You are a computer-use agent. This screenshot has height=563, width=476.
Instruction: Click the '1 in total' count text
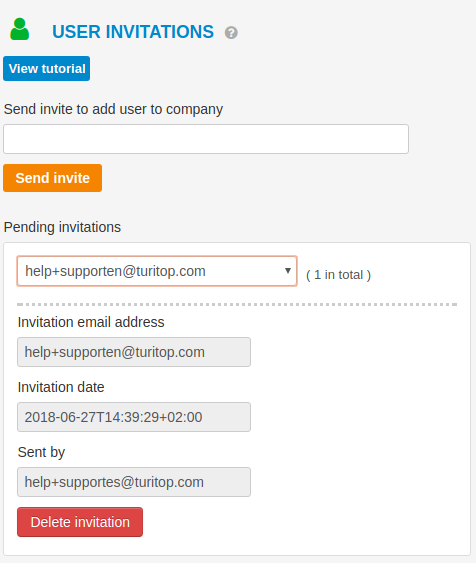[x=339, y=275]
